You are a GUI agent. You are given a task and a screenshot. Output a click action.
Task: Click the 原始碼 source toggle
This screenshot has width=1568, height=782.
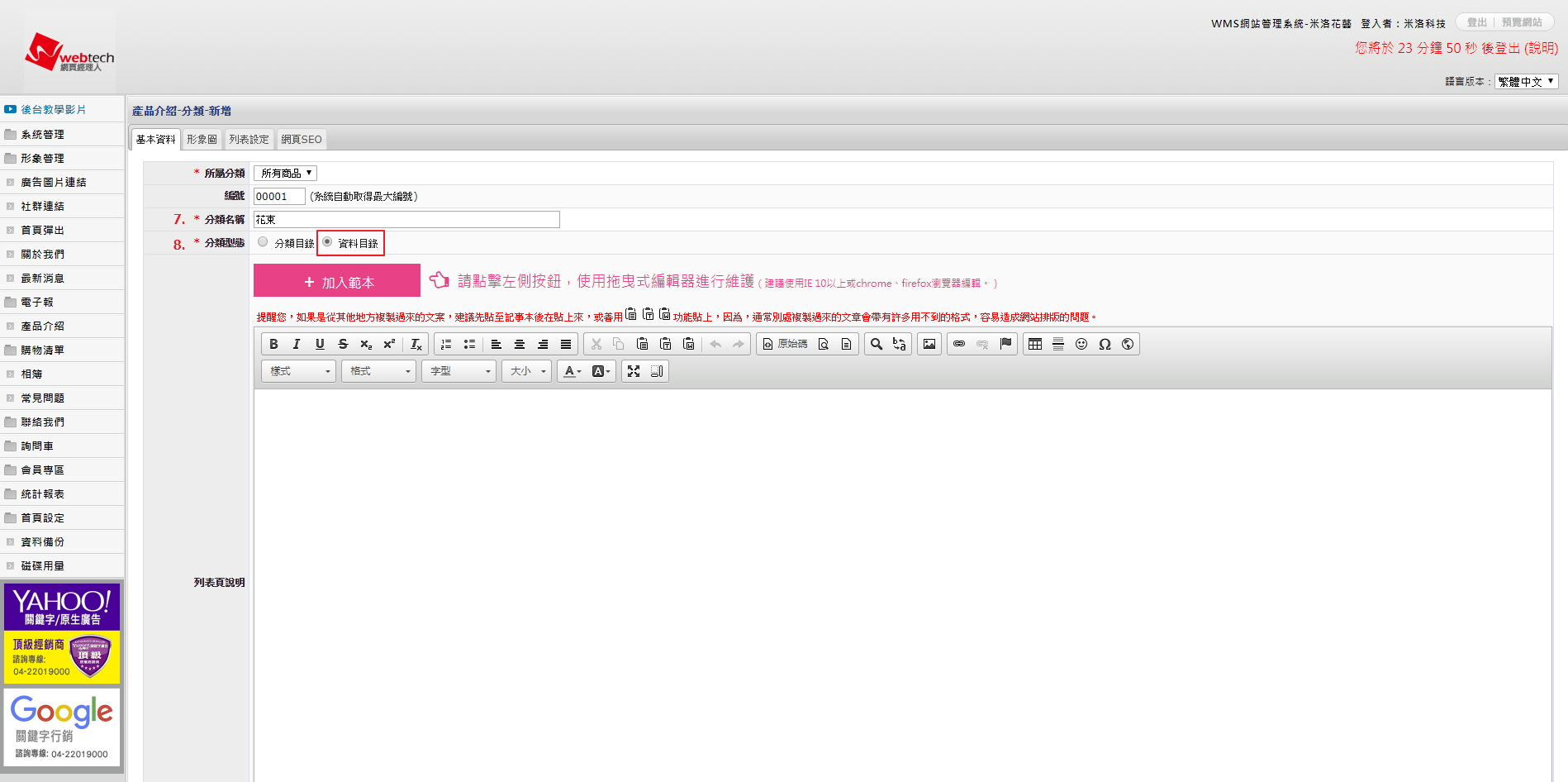click(x=785, y=344)
